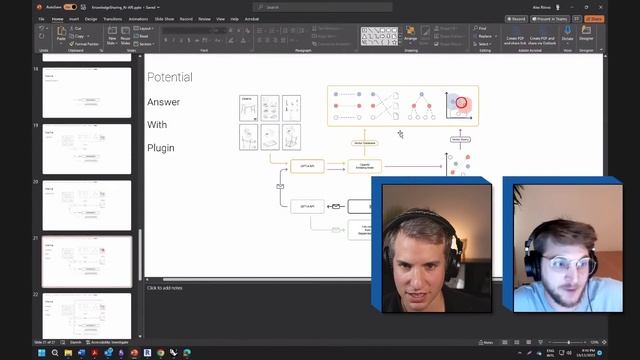Screen dimensions: 640x360
Task: Click Accessibility Investigate status item
Action: click(107, 342)
